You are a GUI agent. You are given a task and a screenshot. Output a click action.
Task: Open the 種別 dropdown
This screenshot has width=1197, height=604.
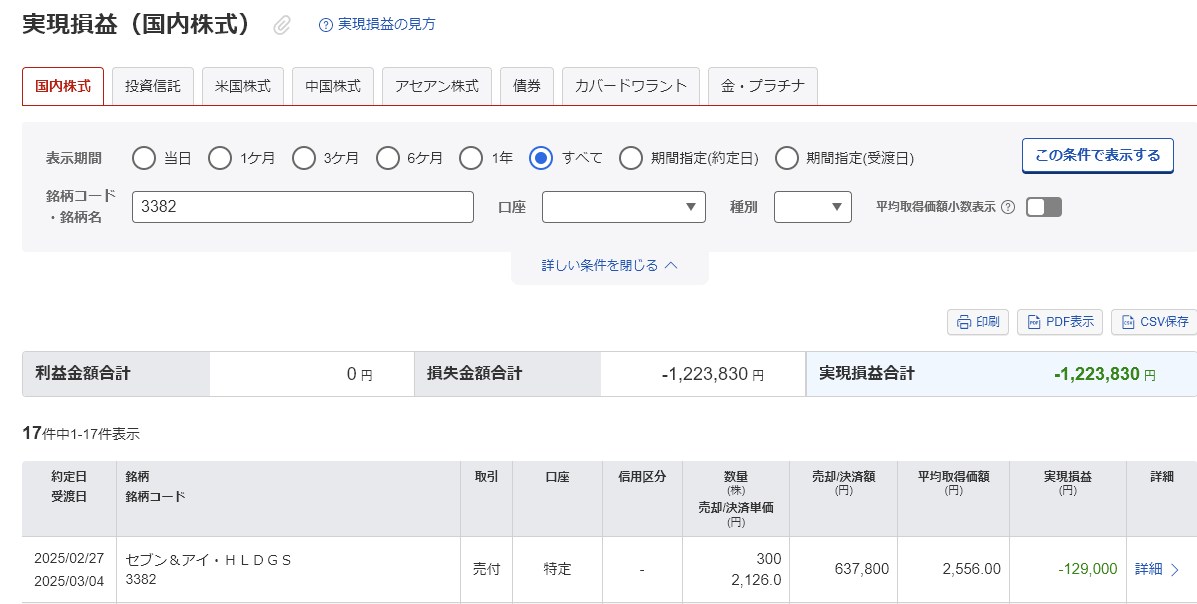tap(813, 207)
